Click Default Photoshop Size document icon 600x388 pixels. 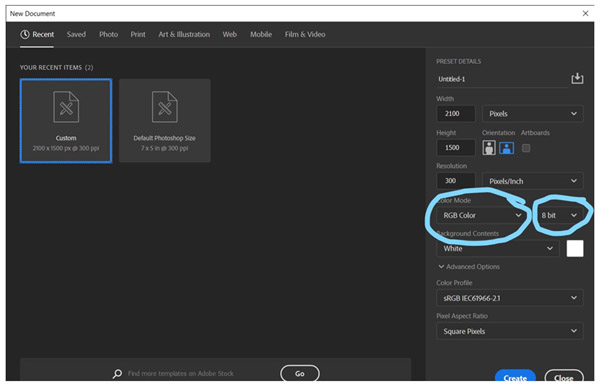click(x=165, y=107)
